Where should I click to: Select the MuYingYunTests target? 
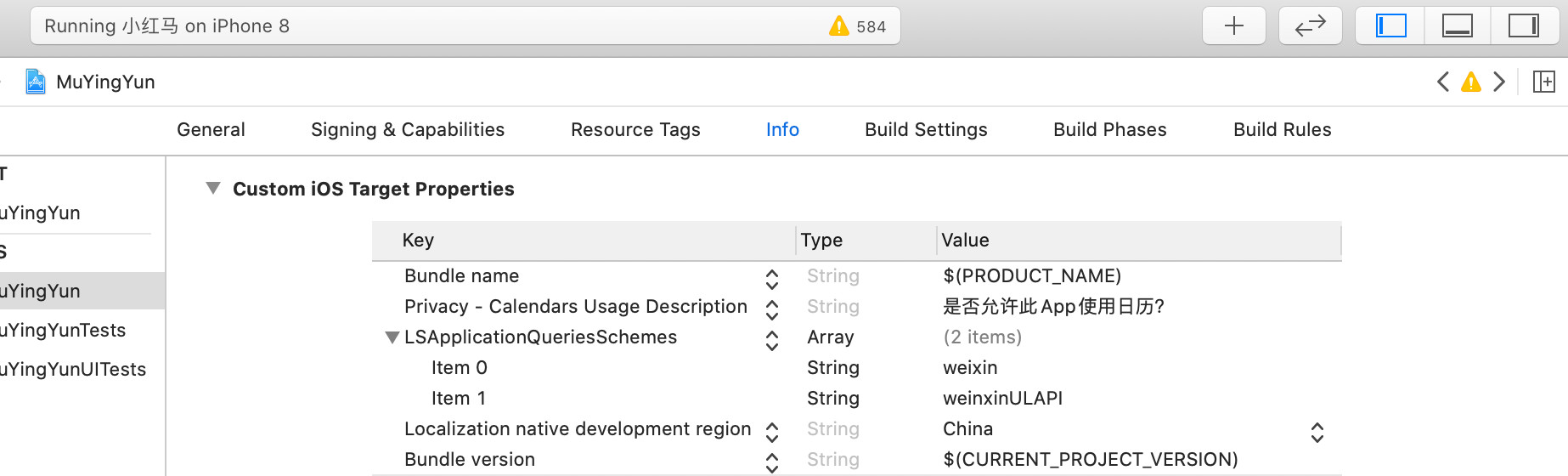point(63,330)
